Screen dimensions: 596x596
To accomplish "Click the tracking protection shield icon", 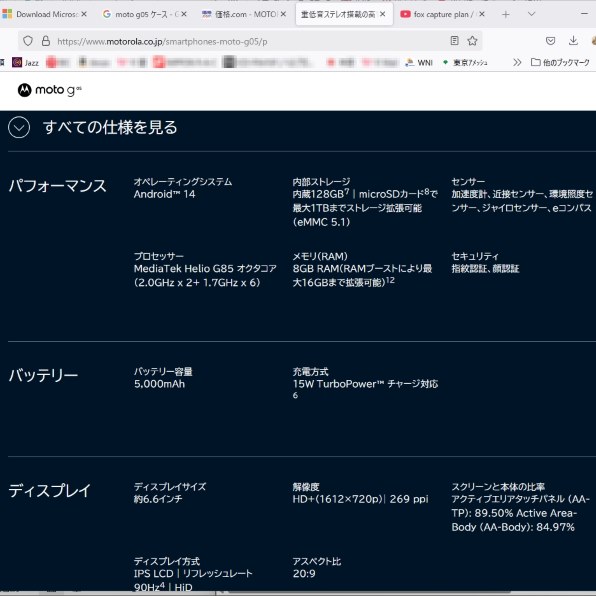I will coord(28,41).
